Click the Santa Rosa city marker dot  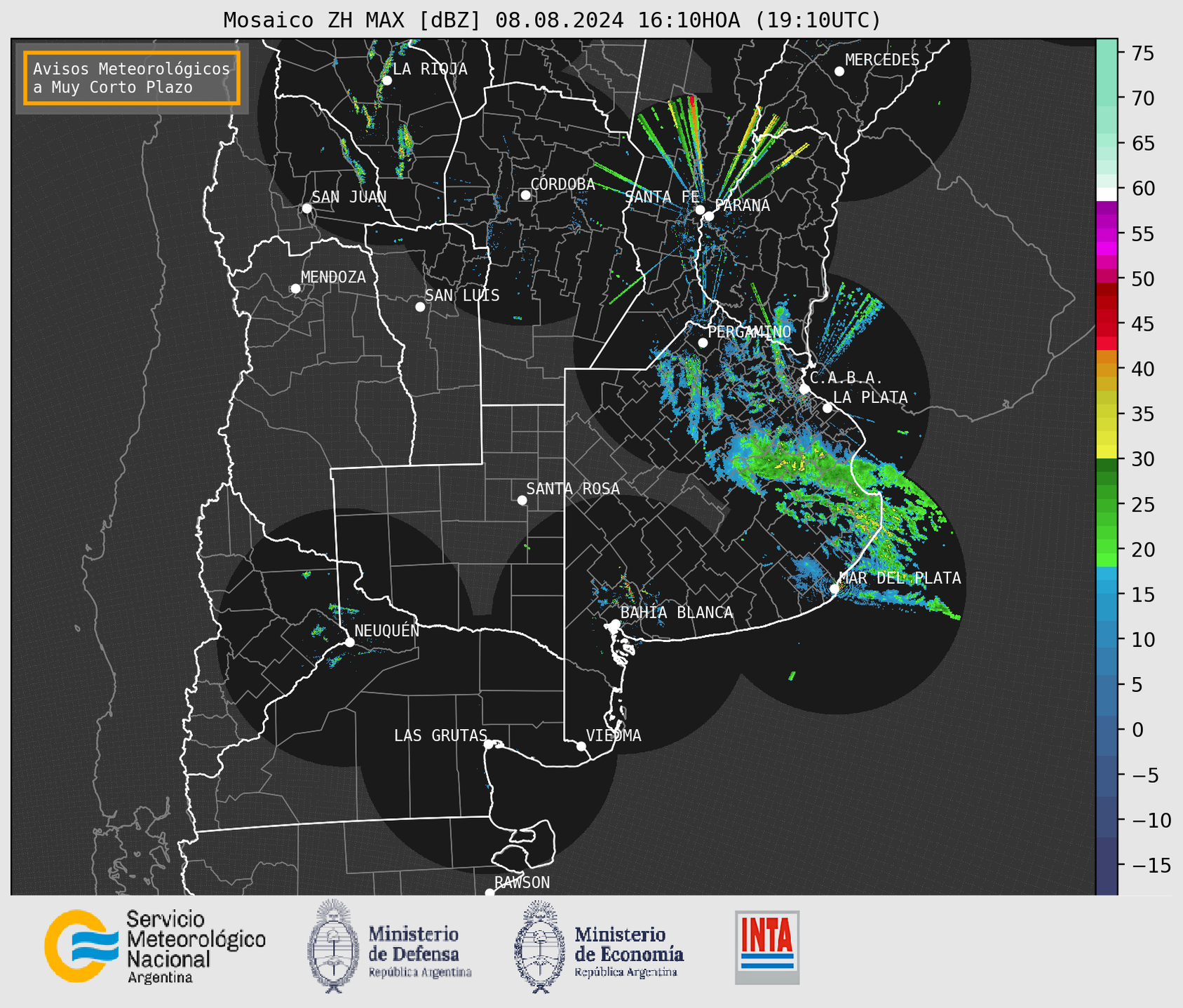click(x=522, y=500)
